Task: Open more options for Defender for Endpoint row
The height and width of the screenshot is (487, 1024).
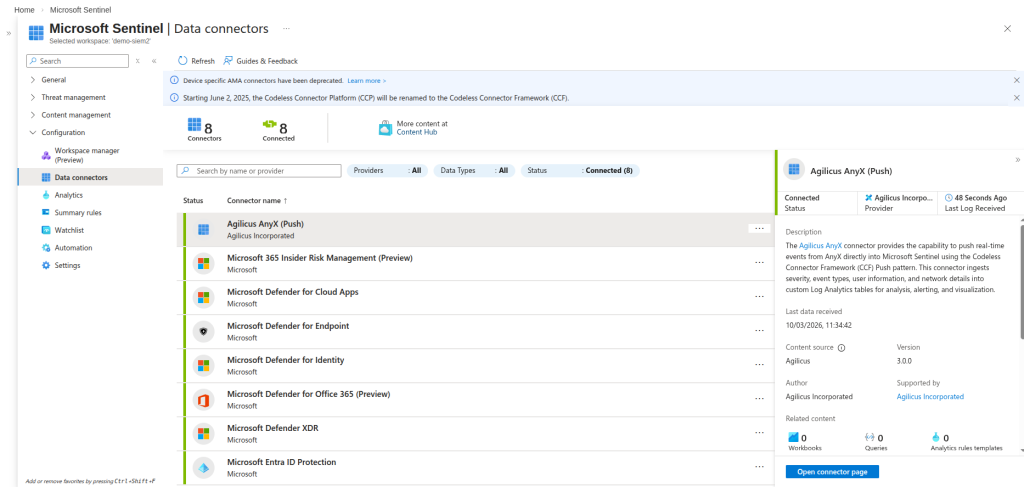Action: [759, 330]
